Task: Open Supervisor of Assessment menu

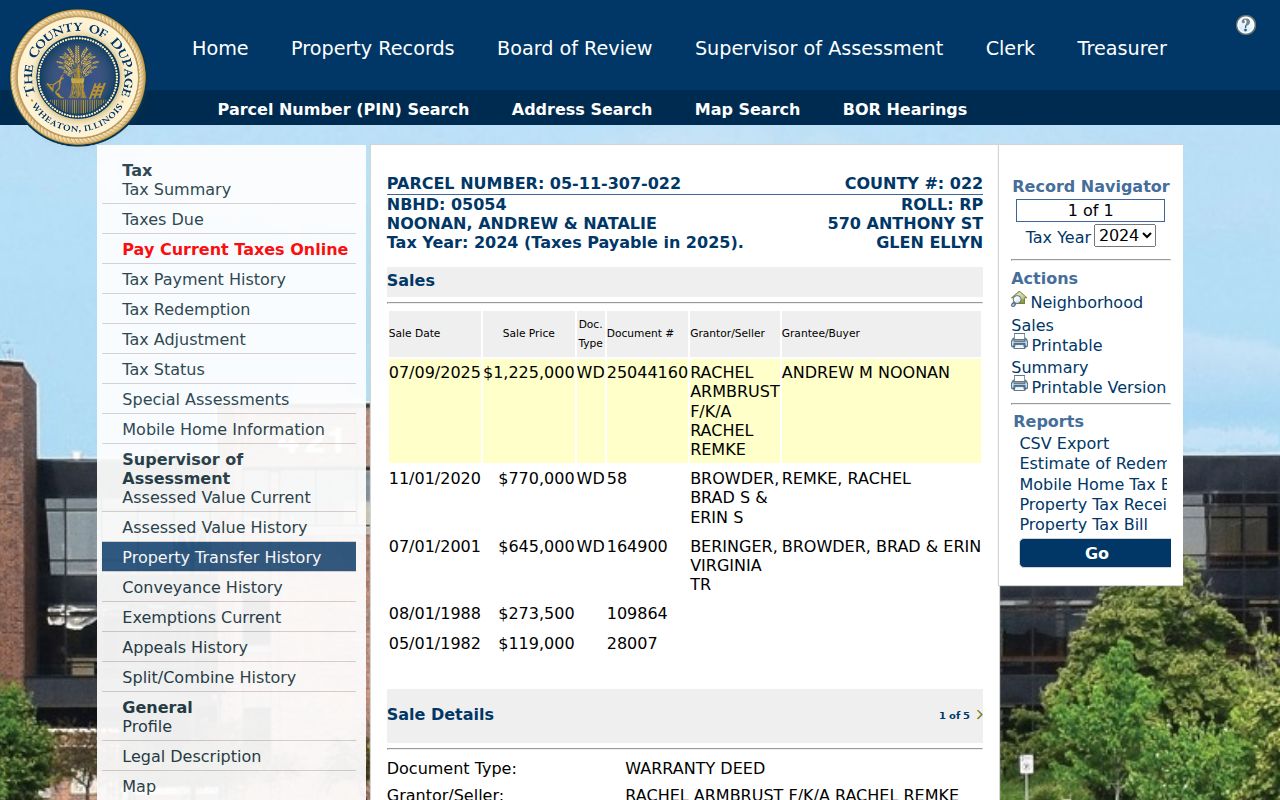Action: [819, 48]
